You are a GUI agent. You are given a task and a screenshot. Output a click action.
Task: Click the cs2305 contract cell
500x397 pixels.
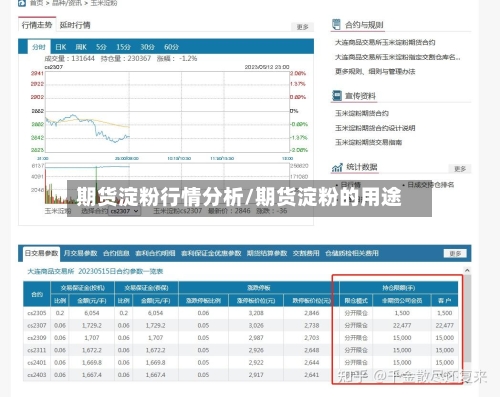tap(37, 313)
